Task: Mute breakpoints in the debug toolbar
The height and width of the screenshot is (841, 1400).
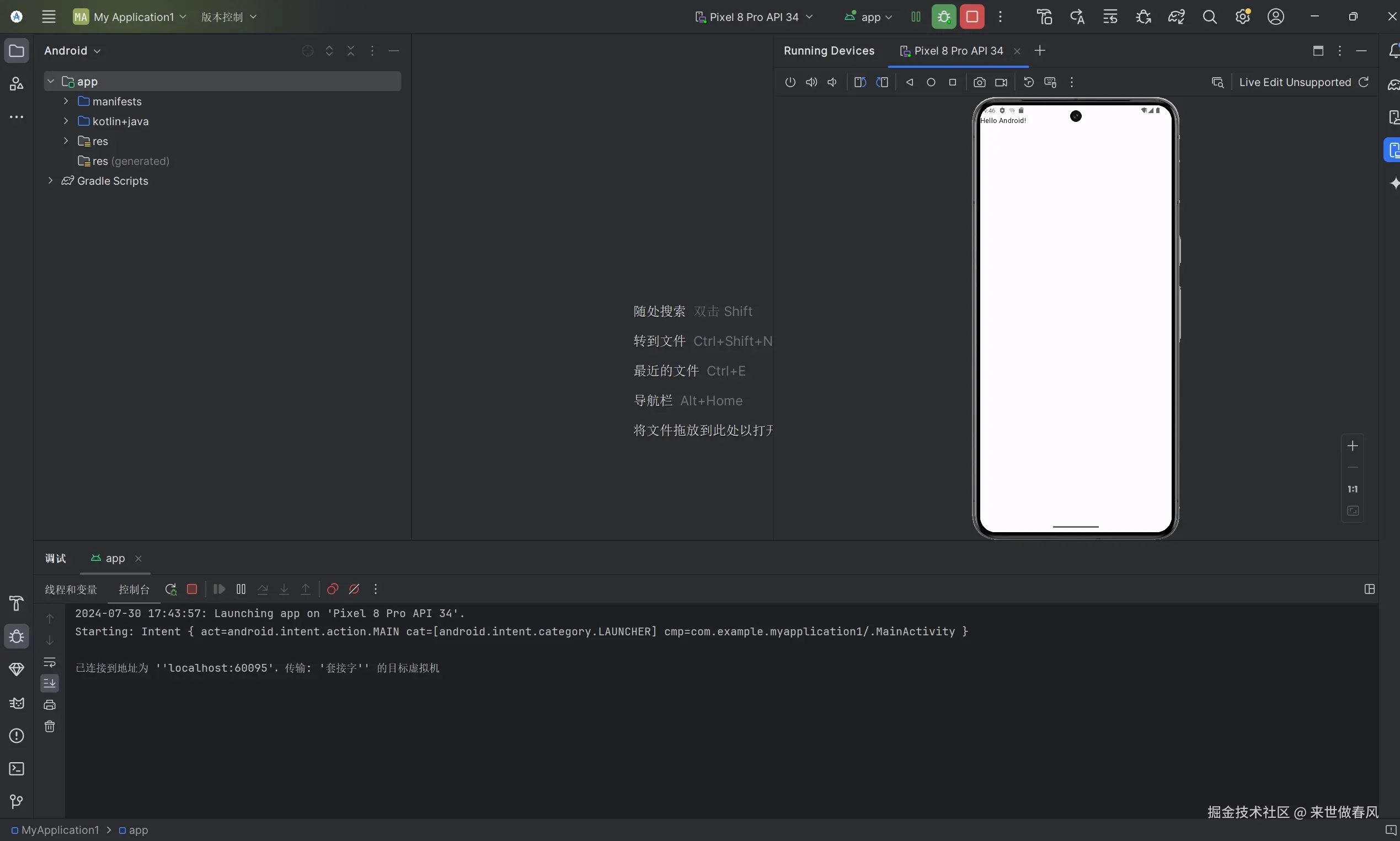Action: [354, 590]
